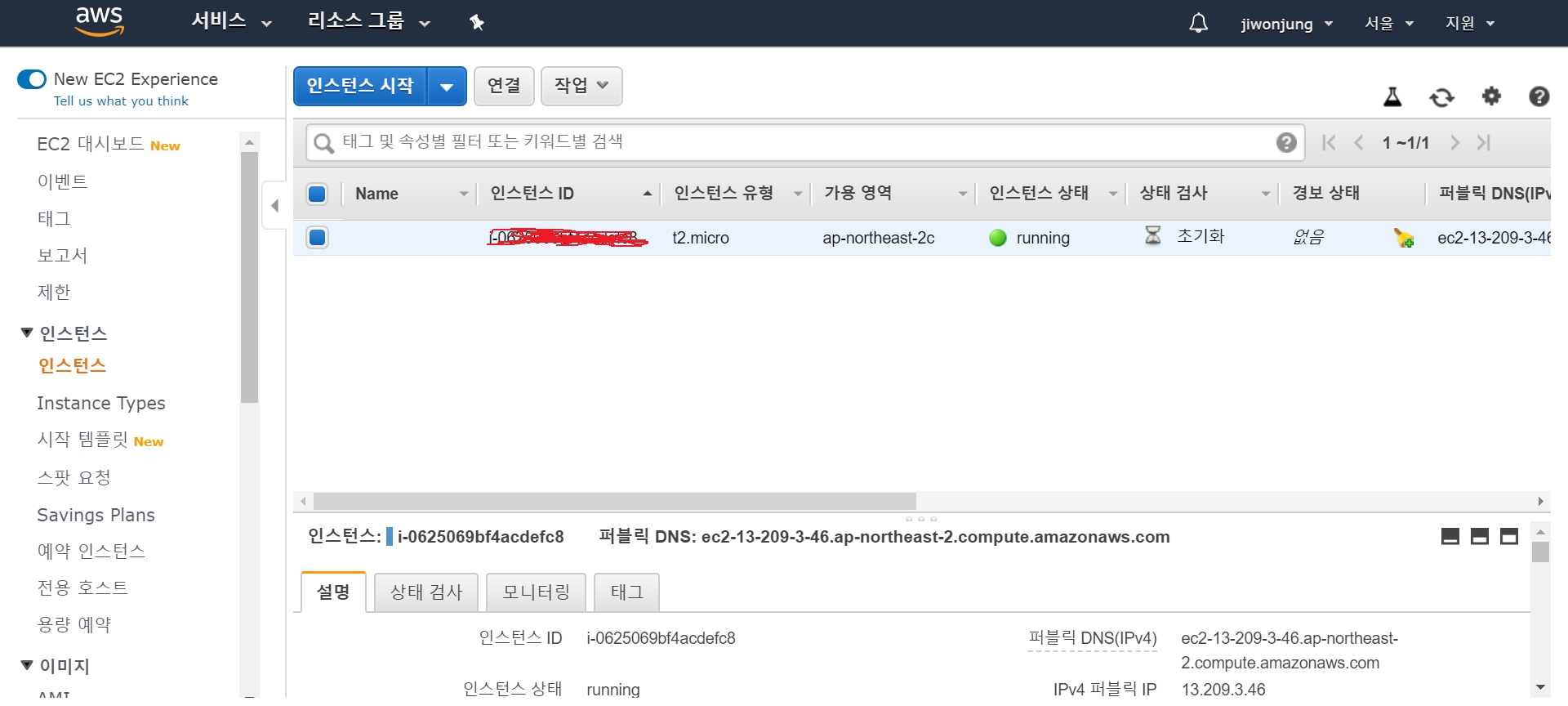Image resolution: width=1568 pixels, height=706 pixels.
Task: Set details pane to half height
Action: coord(1480,537)
